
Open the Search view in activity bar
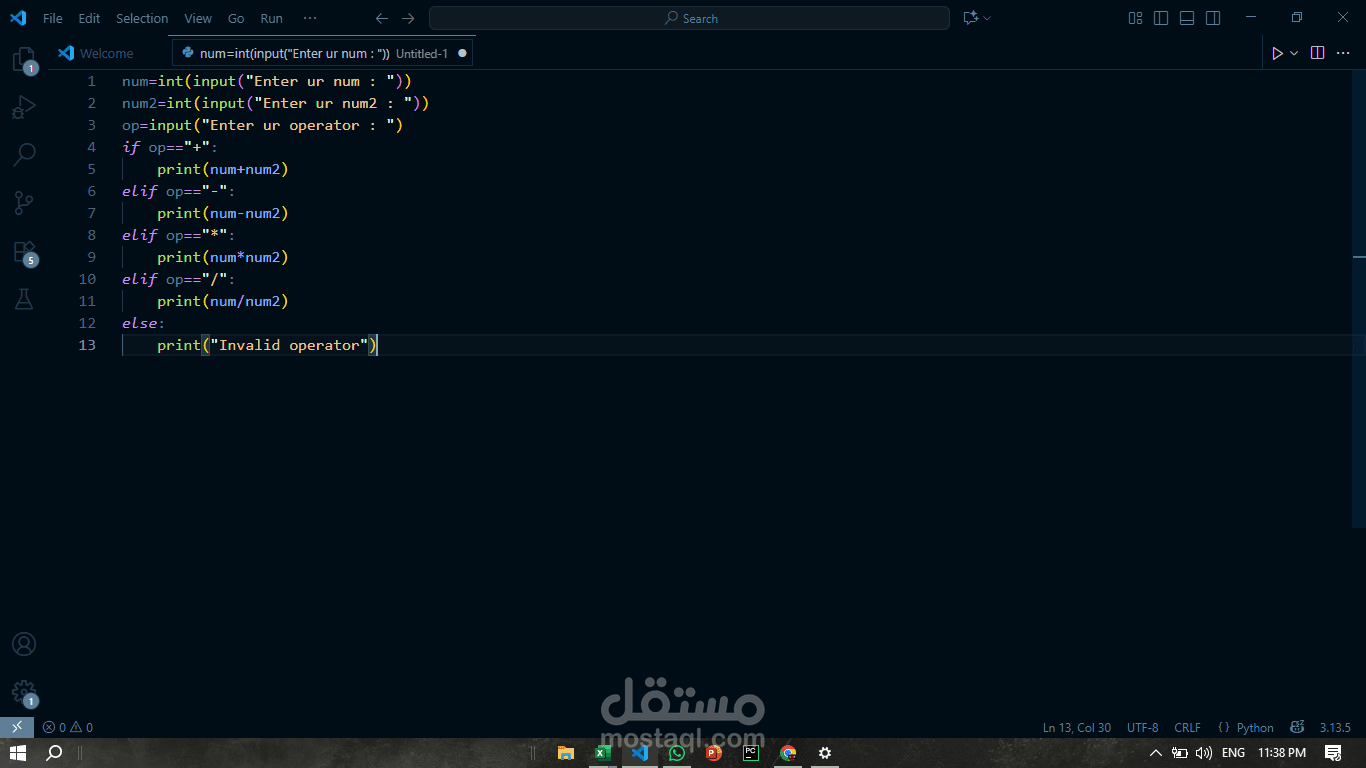point(23,155)
